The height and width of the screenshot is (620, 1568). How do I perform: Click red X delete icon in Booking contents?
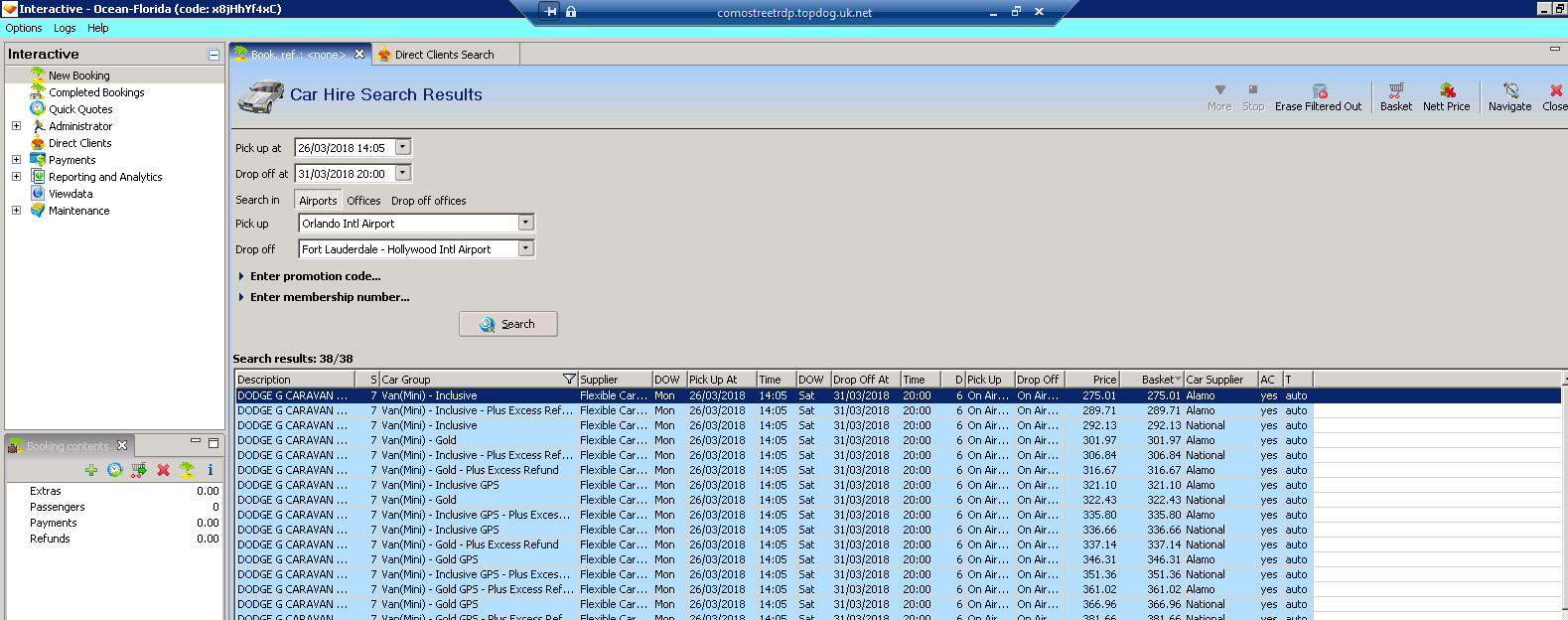(163, 470)
